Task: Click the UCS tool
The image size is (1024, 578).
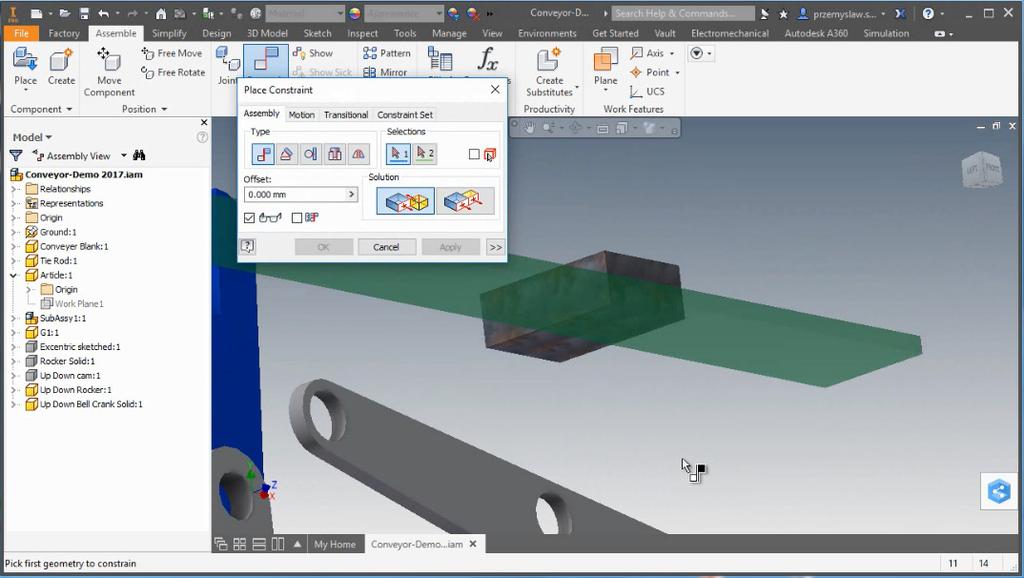Action: (x=647, y=91)
